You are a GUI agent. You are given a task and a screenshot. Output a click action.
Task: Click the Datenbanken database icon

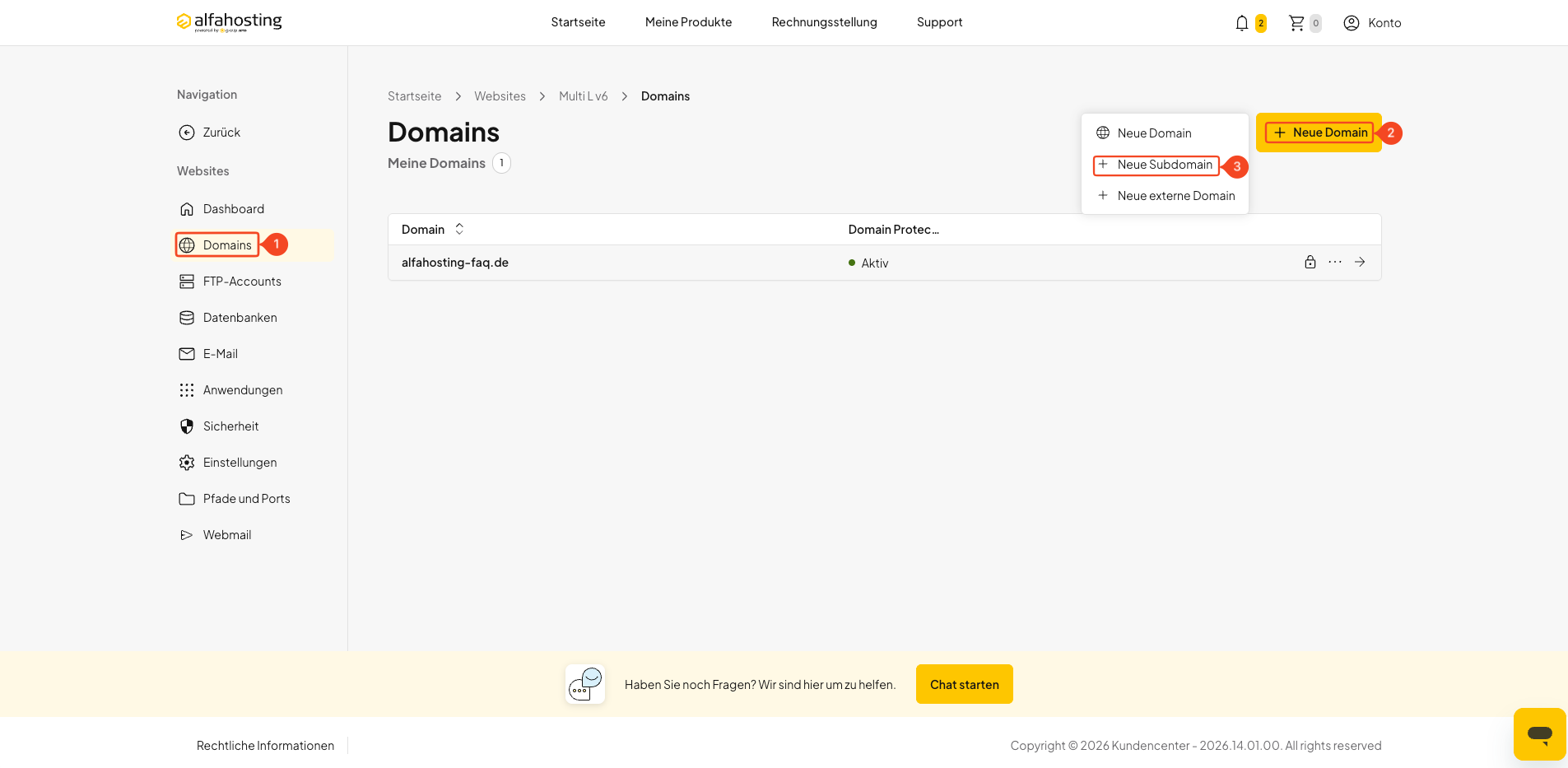[x=187, y=318]
